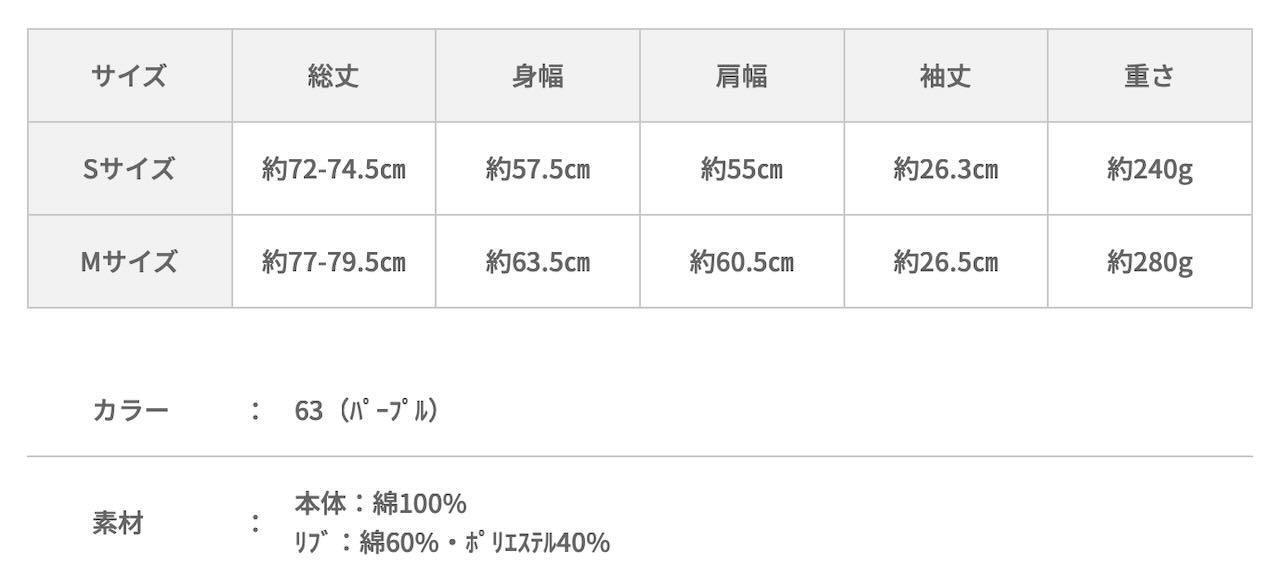Viewport: 1280px width, 578px height.
Task: Select the 肩幅 column header
Action: [x=742, y=76]
